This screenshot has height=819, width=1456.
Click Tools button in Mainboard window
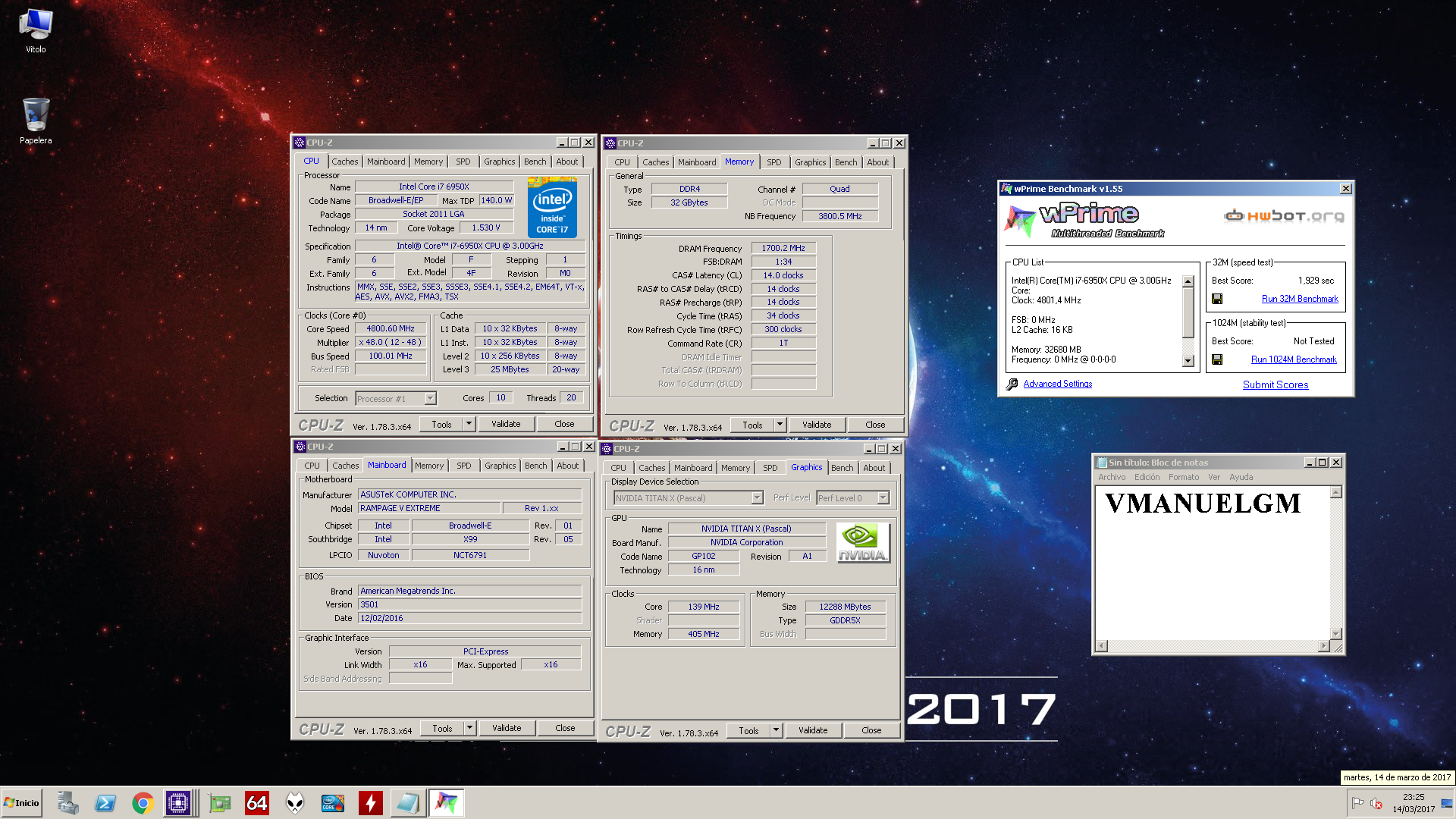click(x=442, y=728)
